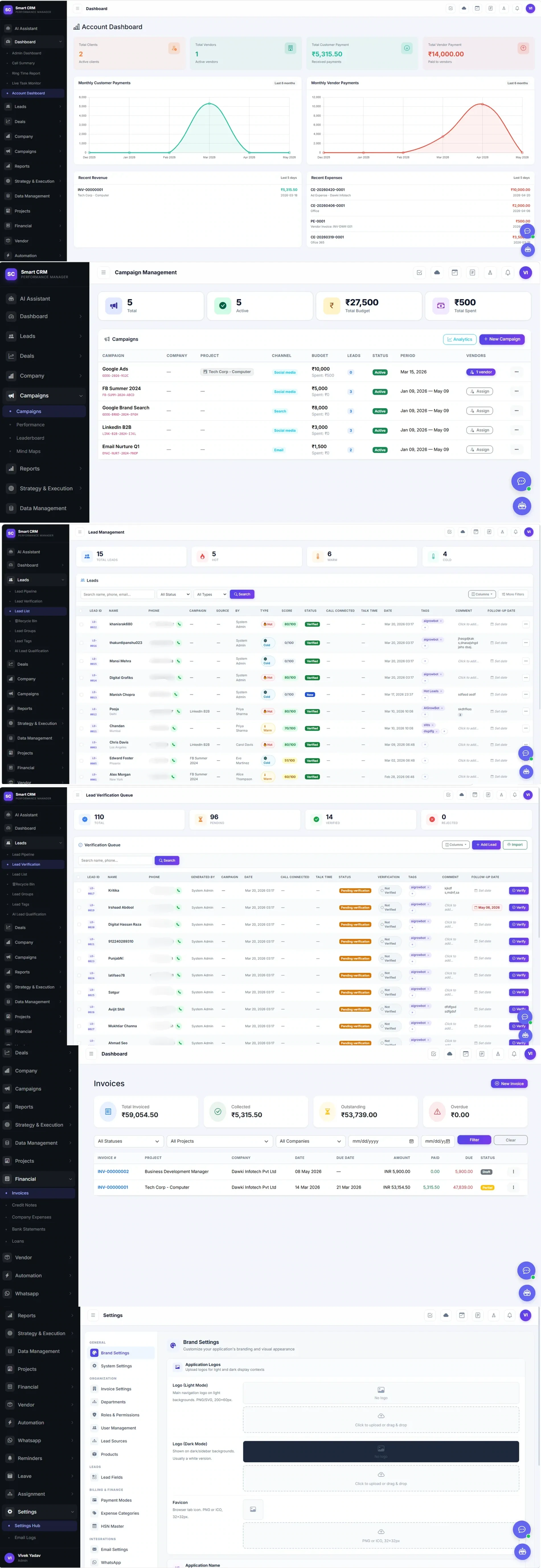Tick the Kritika row checkbox in Verification Queue
Image resolution: width=541 pixels, height=1568 pixels.
tap(79, 890)
